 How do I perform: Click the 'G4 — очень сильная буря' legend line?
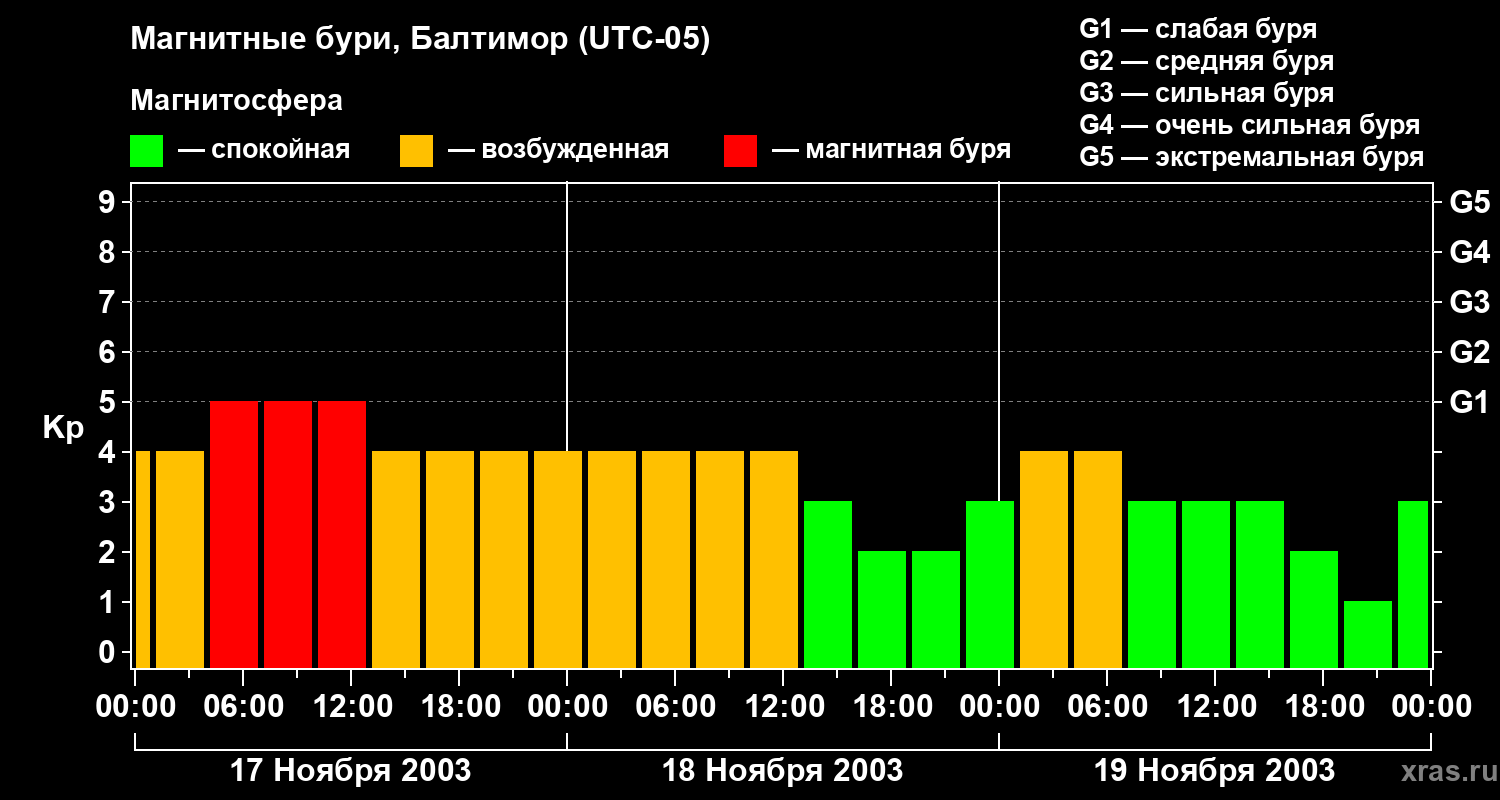[x=1249, y=125]
